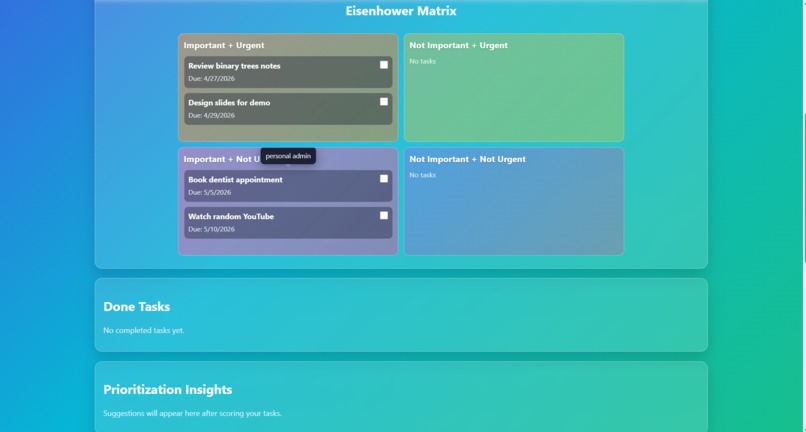806x432 pixels.
Task: Click the Due: 4/29/2026 date
Action: [x=211, y=115]
